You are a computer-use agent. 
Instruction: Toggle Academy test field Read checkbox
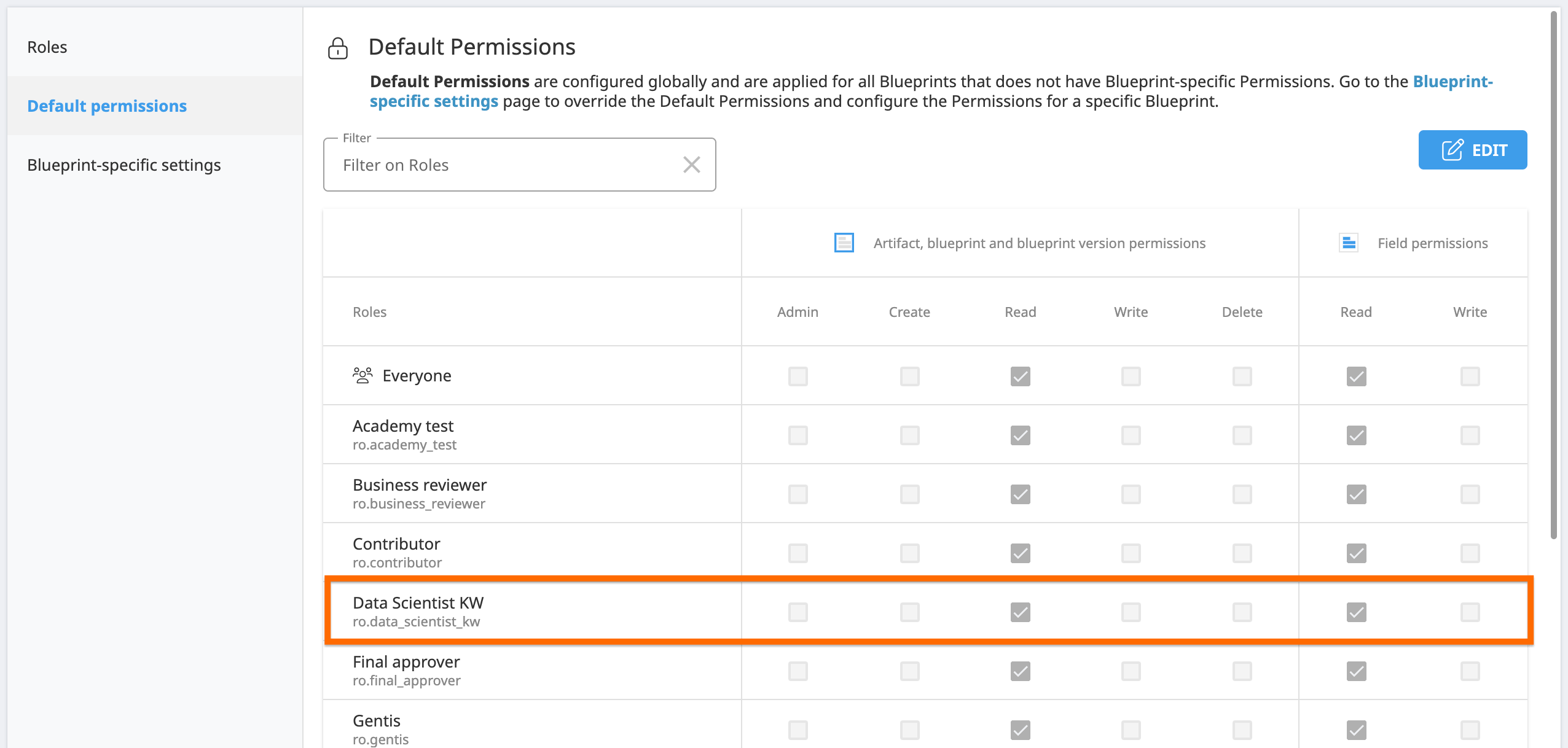(1357, 435)
